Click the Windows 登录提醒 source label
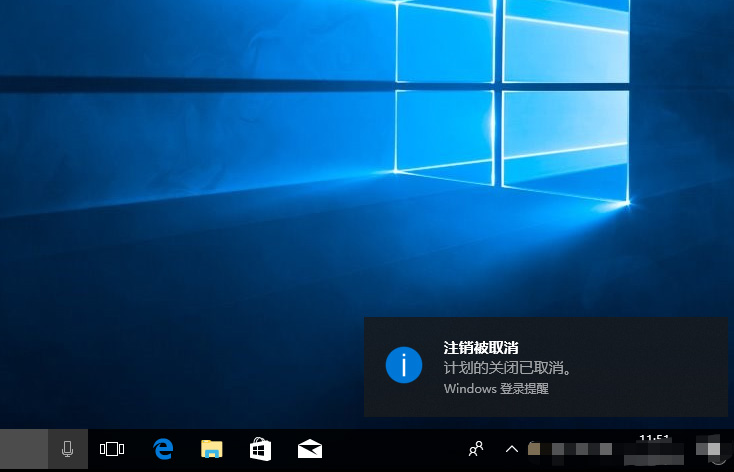 (x=495, y=389)
